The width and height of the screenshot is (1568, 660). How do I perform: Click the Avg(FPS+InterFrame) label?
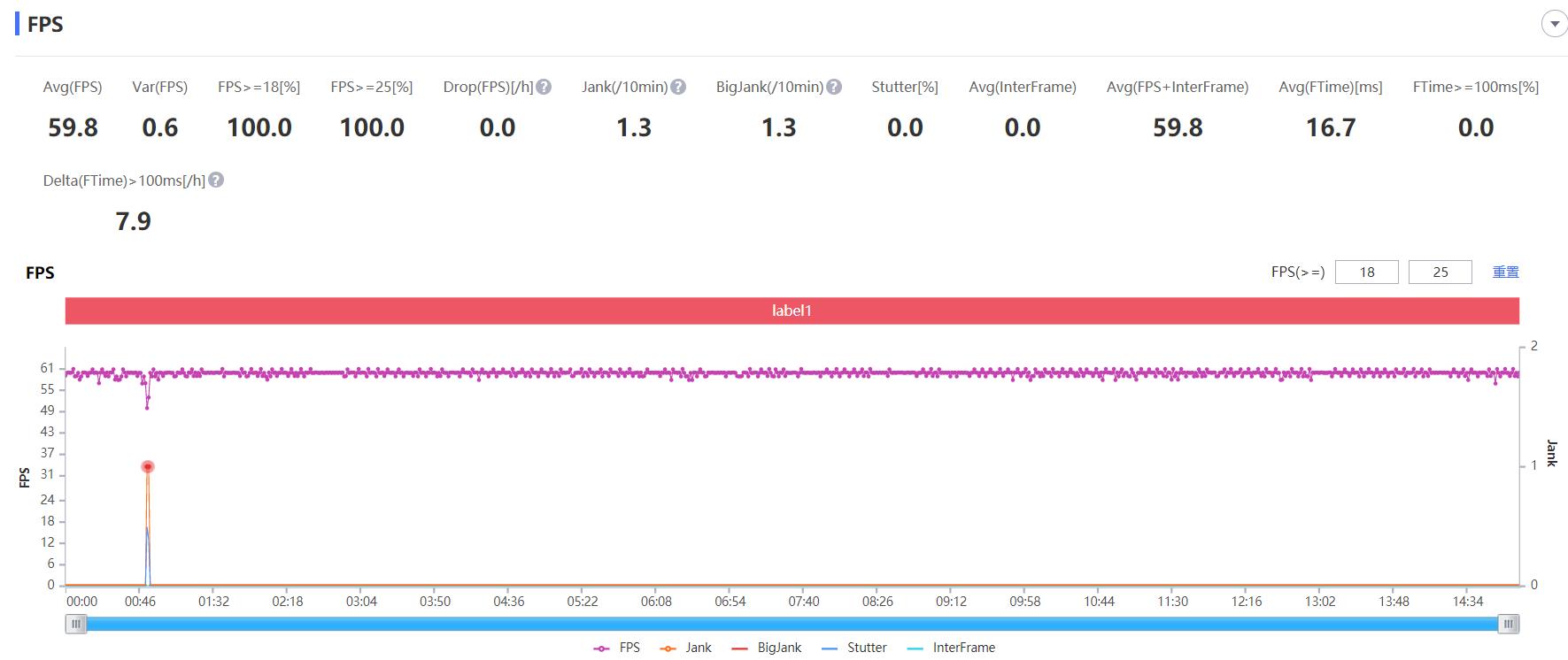pyautogui.click(x=1178, y=87)
